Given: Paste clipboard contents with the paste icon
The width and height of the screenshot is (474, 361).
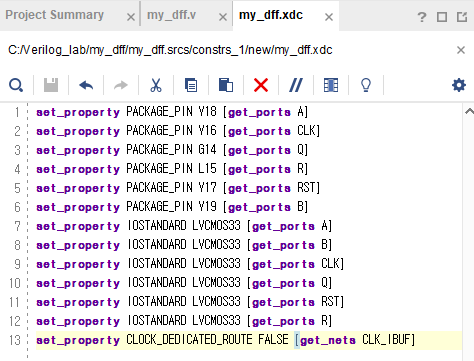Looking at the screenshot, I should (x=226, y=85).
